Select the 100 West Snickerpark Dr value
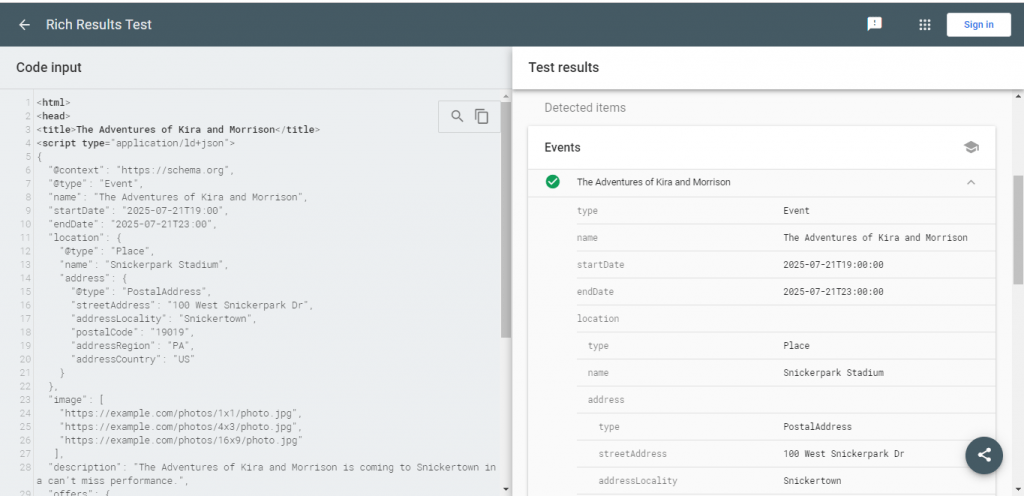 tap(844, 454)
